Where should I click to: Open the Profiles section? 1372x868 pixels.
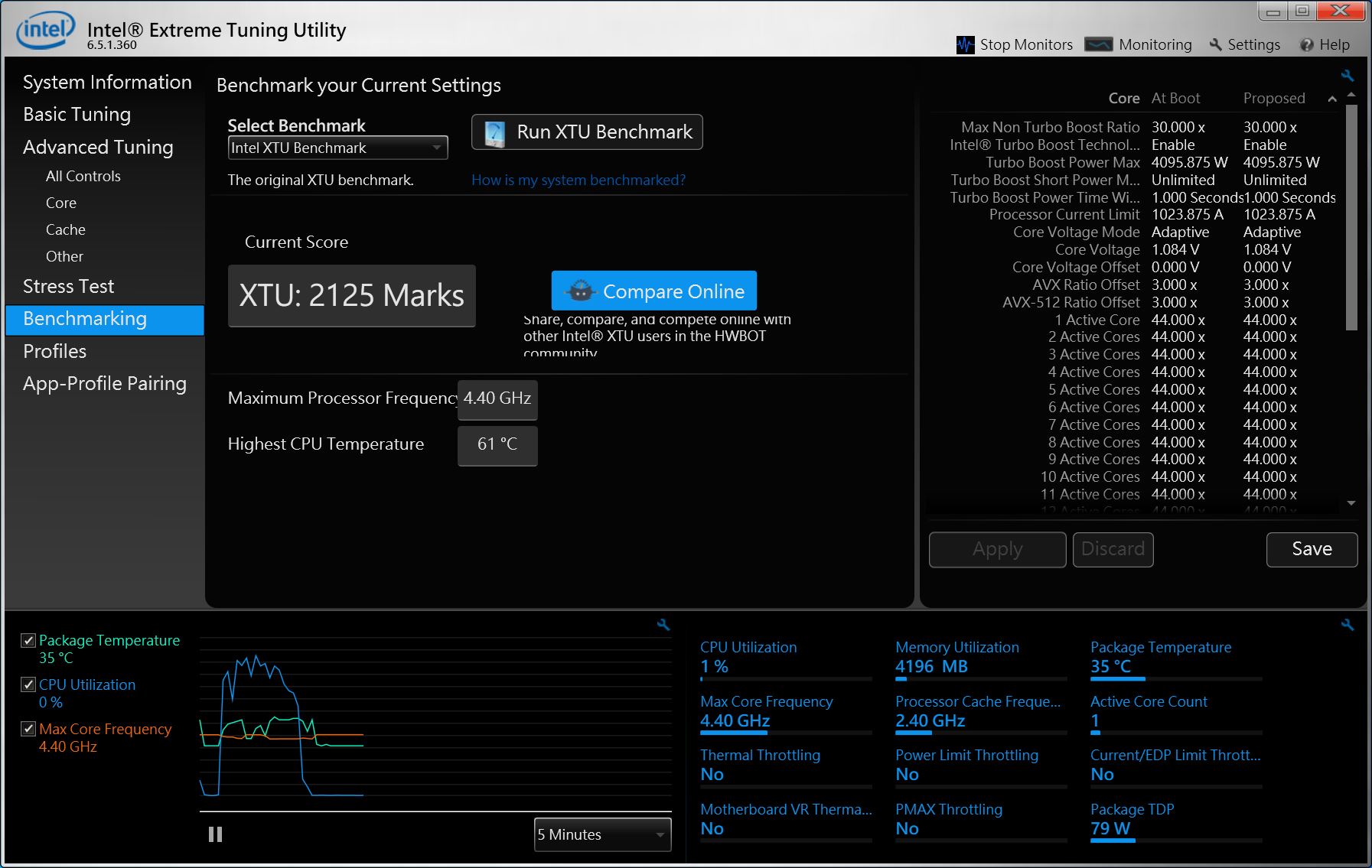tap(54, 351)
